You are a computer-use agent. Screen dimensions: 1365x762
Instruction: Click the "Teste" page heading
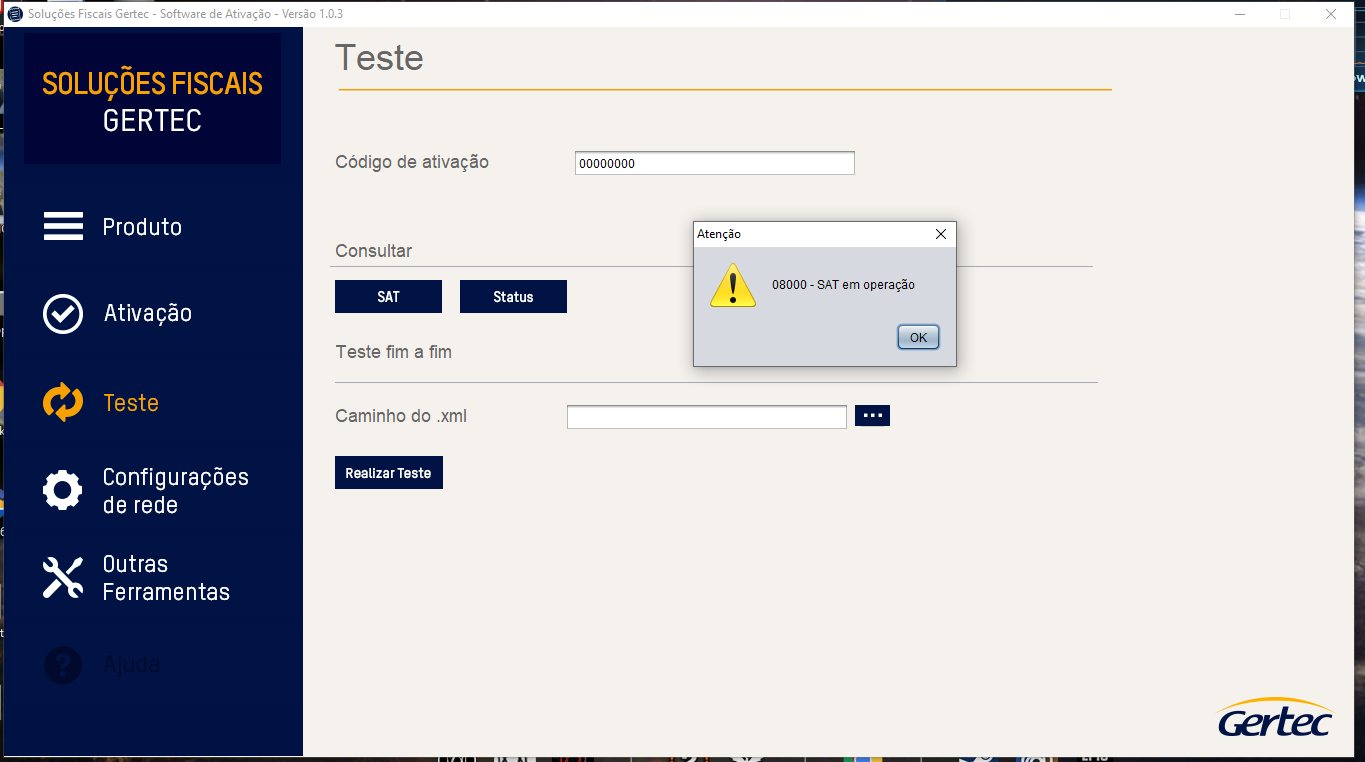pyautogui.click(x=379, y=58)
